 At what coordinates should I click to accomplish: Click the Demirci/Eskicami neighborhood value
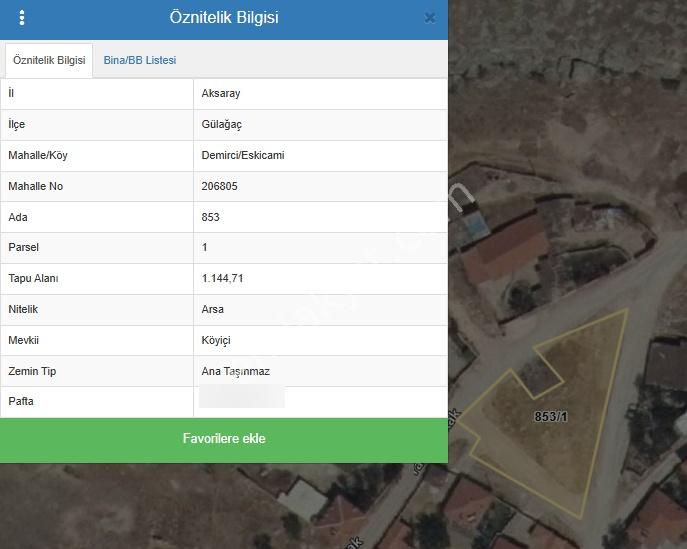(x=243, y=155)
